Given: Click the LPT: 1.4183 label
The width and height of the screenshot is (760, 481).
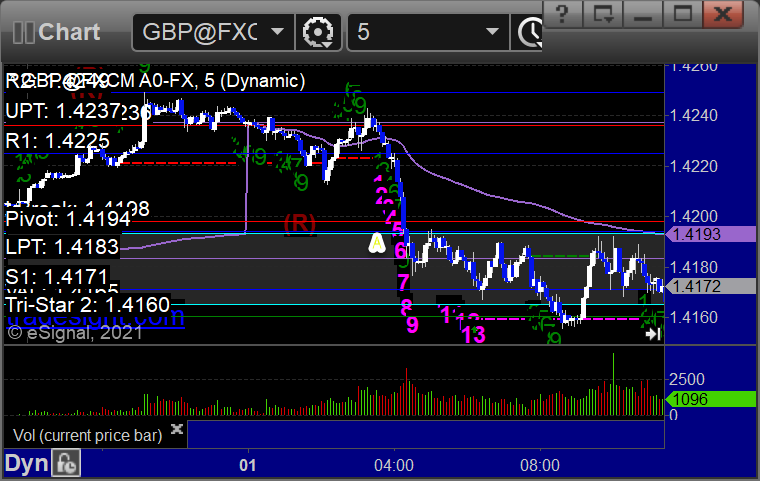Looking at the screenshot, I should pyautogui.click(x=62, y=247).
